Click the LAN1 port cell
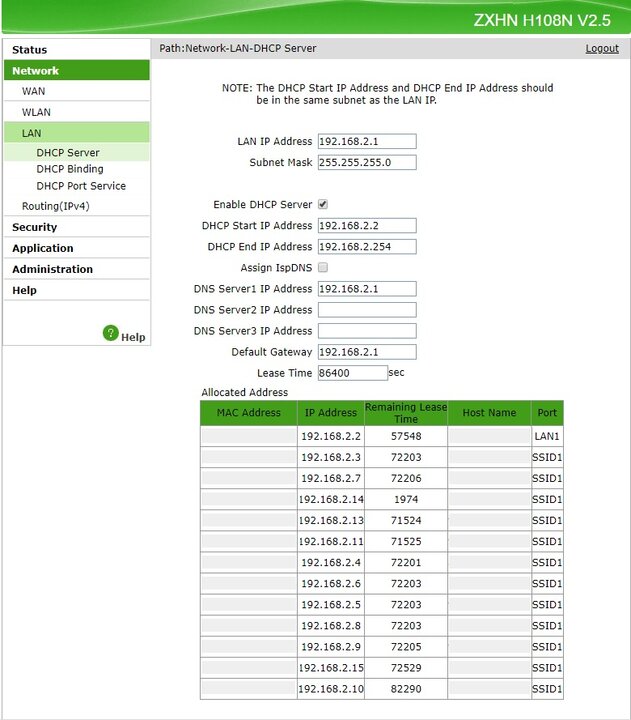631x720 pixels. pos(547,436)
